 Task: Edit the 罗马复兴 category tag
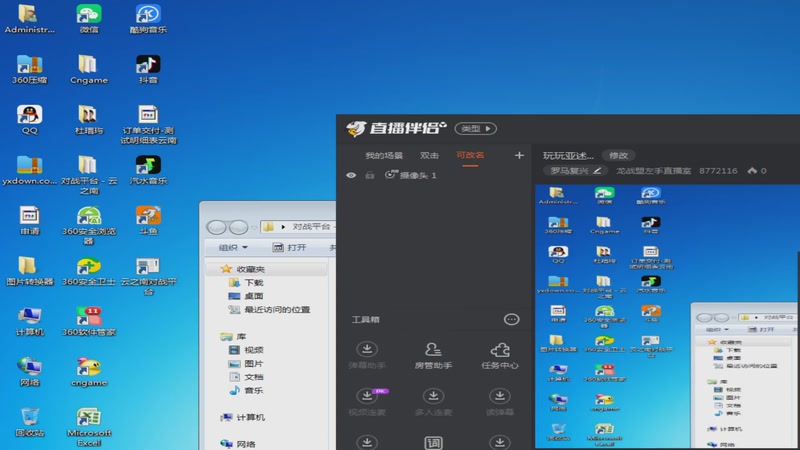[576, 170]
